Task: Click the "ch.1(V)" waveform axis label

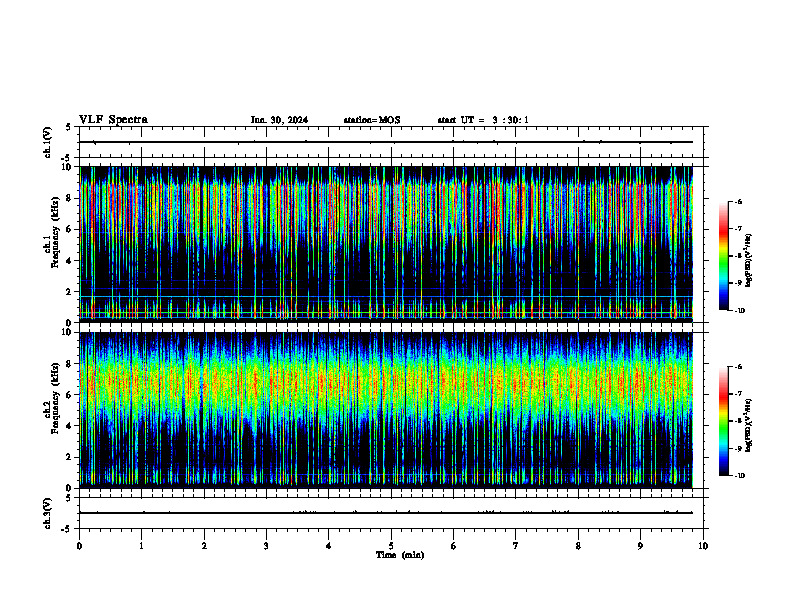Action: pyautogui.click(x=47, y=142)
